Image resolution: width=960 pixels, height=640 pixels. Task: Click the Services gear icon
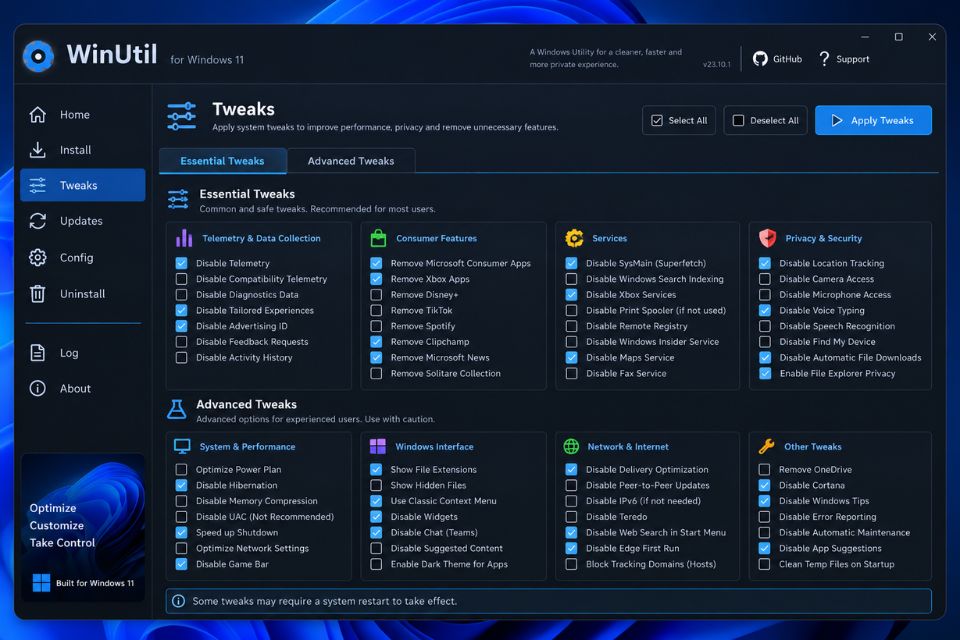click(574, 238)
